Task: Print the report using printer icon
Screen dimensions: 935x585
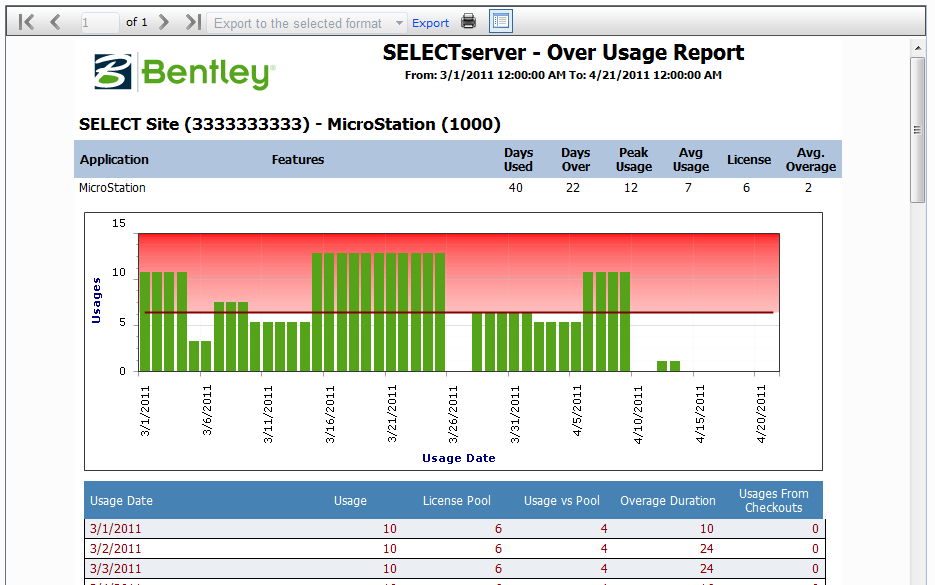Action: (x=469, y=21)
